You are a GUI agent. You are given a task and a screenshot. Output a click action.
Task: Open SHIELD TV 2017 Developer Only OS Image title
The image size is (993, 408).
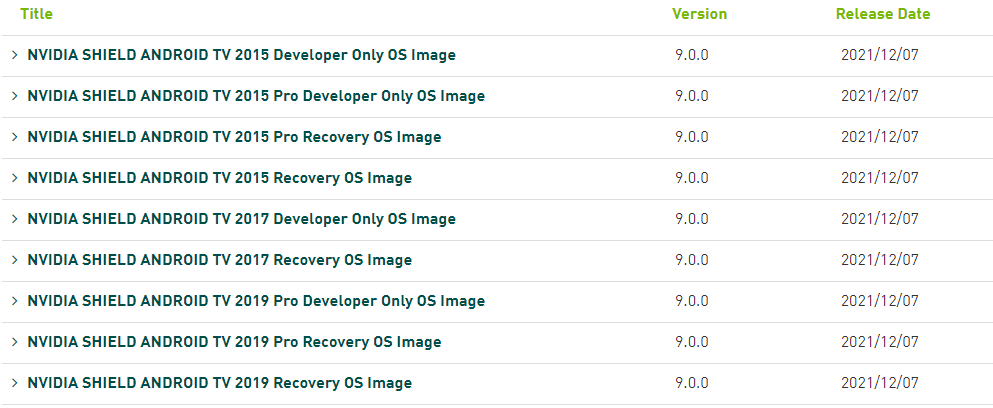coord(241,219)
